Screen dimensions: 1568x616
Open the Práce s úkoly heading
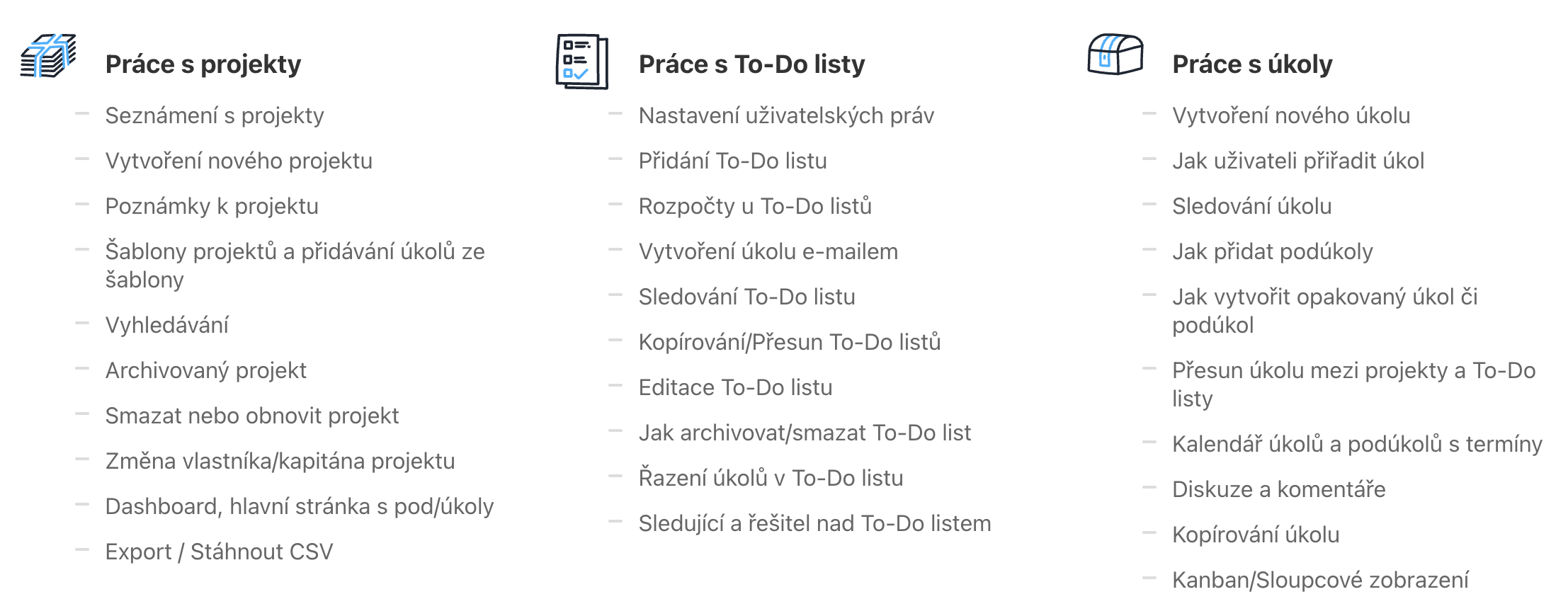[1252, 64]
